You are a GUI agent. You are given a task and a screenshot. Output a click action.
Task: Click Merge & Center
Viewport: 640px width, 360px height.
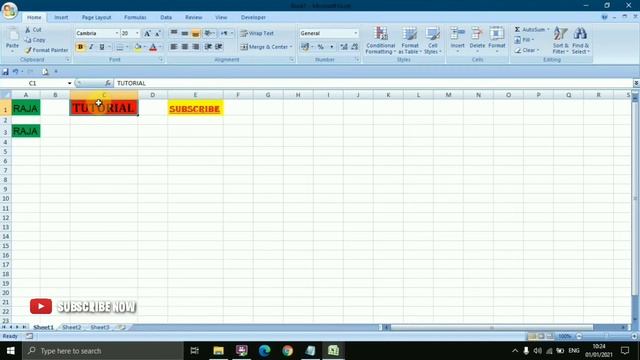coord(266,47)
